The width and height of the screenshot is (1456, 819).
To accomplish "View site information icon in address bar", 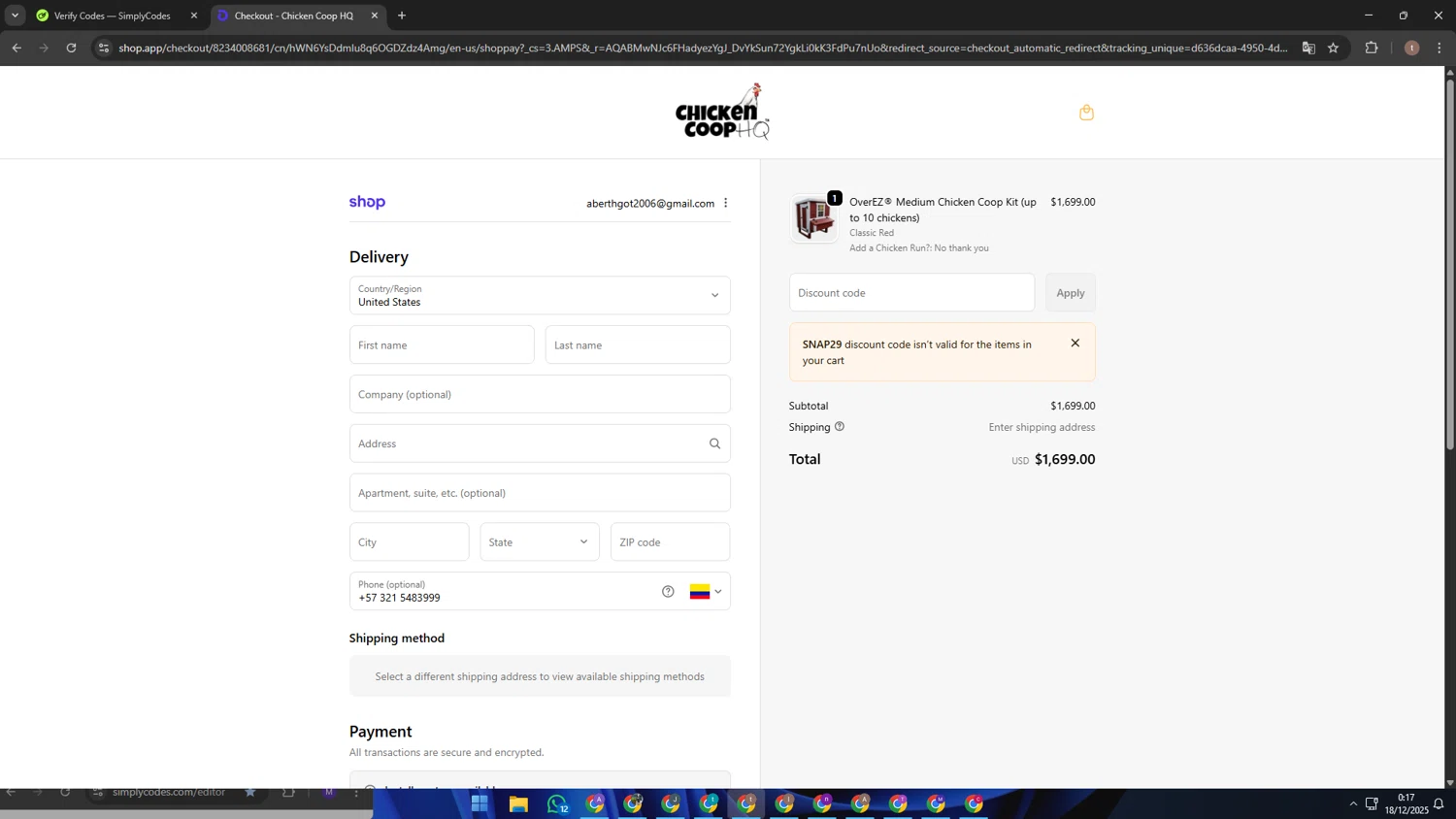I will [x=104, y=48].
